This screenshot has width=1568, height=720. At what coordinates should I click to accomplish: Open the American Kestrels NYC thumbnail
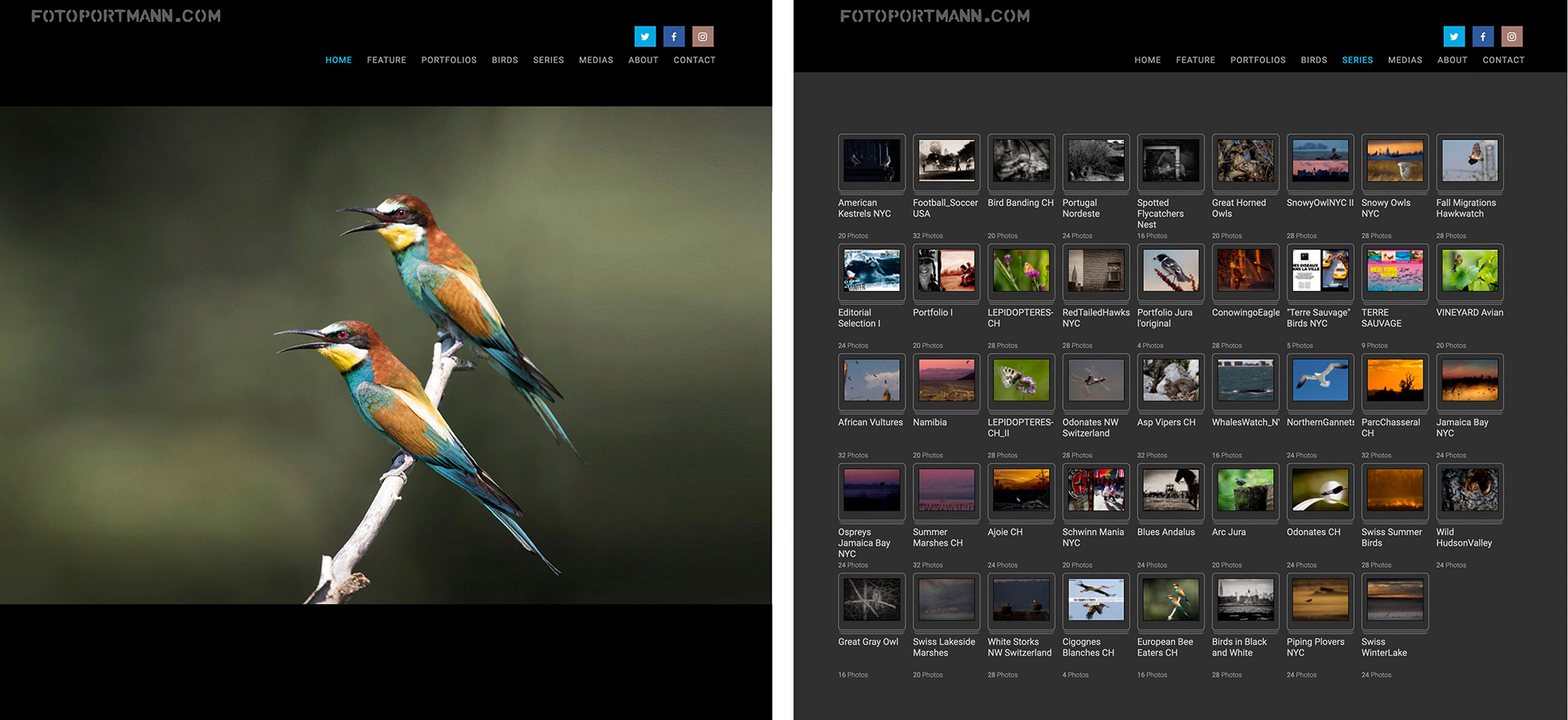871,162
